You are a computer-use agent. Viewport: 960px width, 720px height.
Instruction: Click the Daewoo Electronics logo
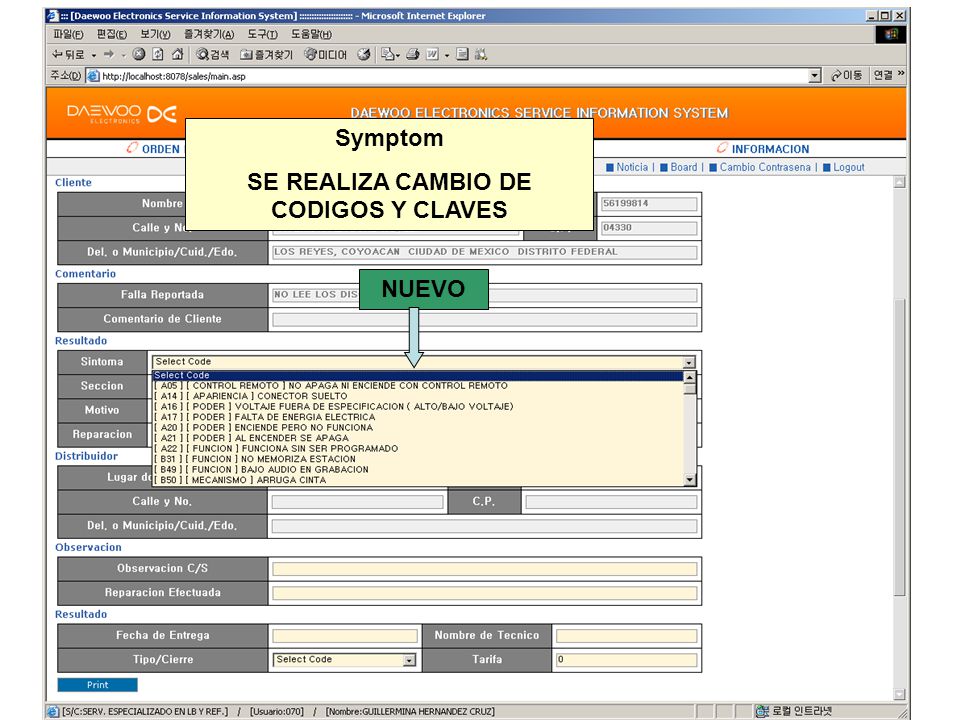pyautogui.click(x=122, y=114)
